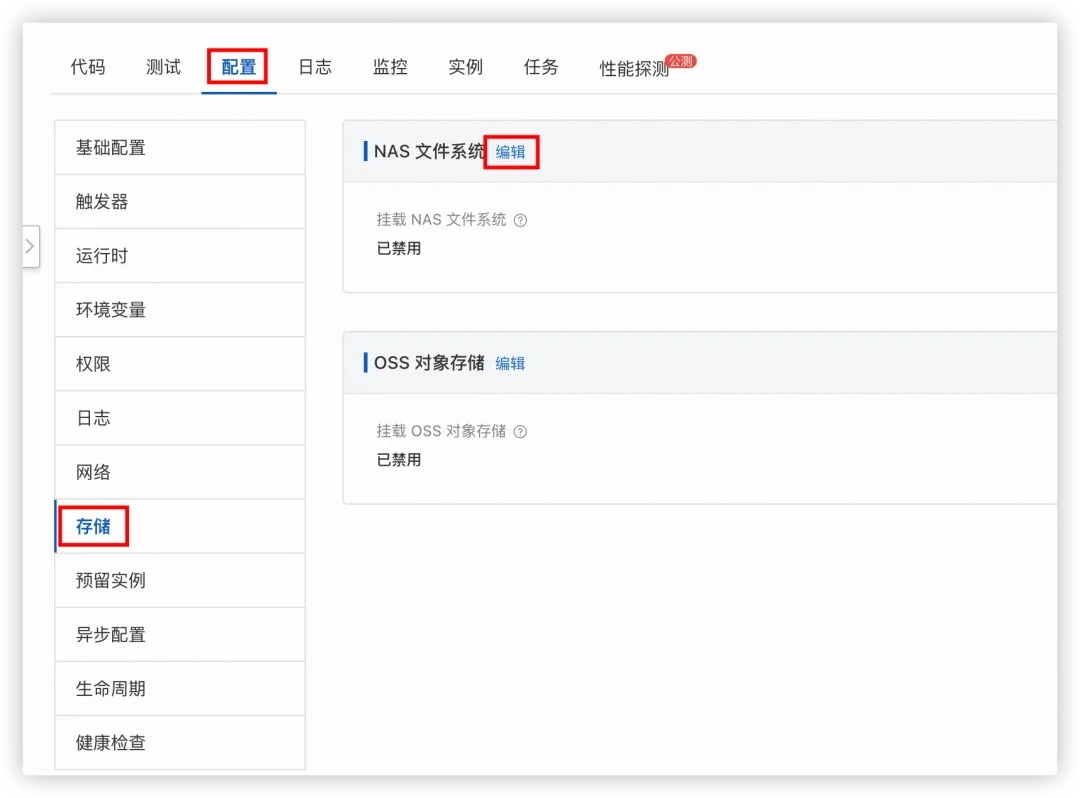This screenshot has height=798, width=1080.
Task: Select 生命周期 in the sidebar
Action: (180, 689)
